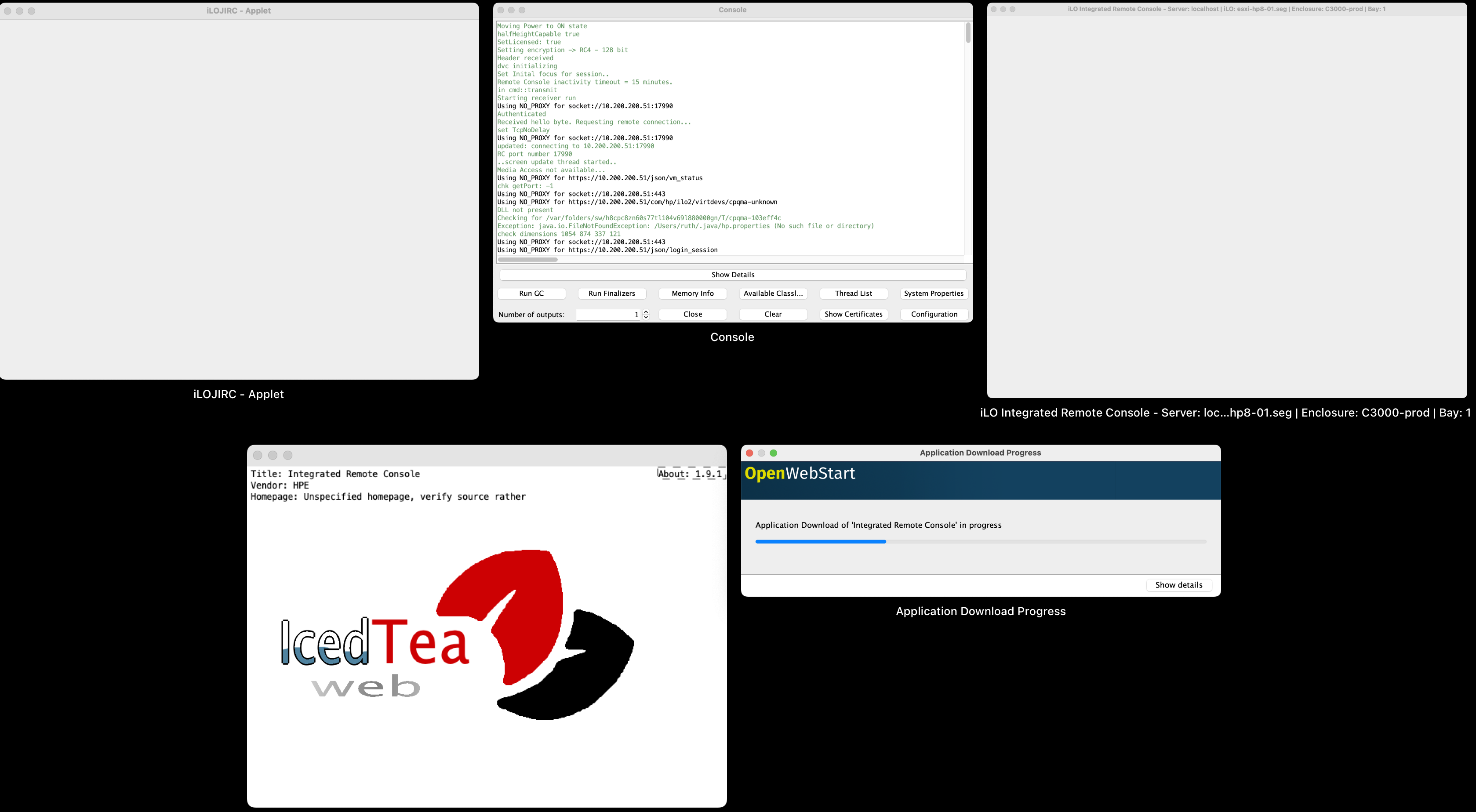Click Show details in Application Download Progress
This screenshot has height=812, width=1476.
pyautogui.click(x=1178, y=585)
